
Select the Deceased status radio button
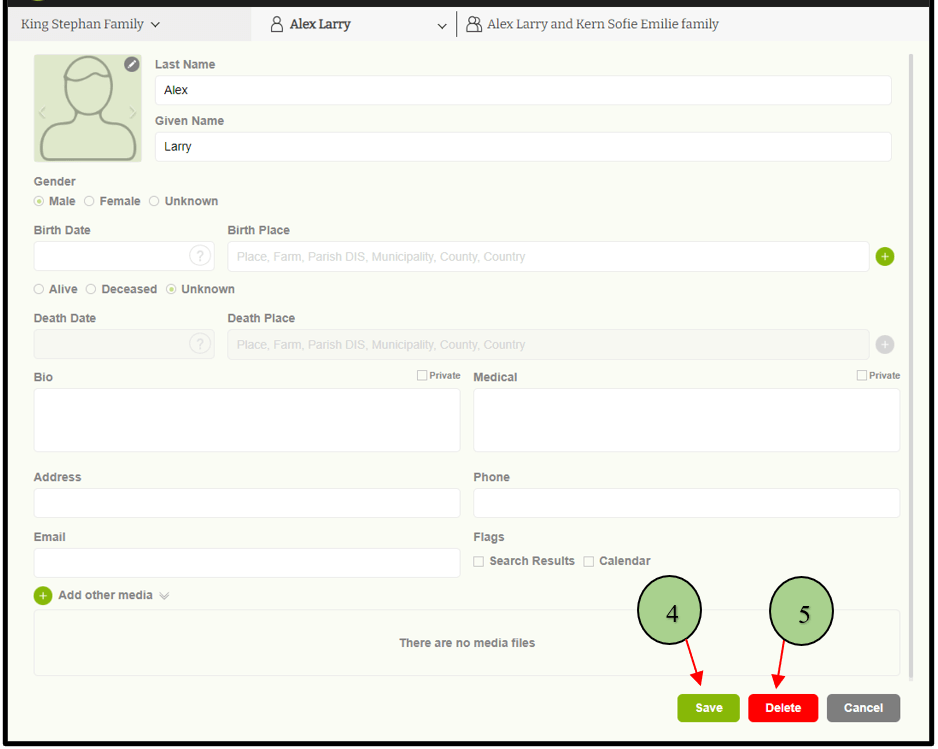(91, 290)
